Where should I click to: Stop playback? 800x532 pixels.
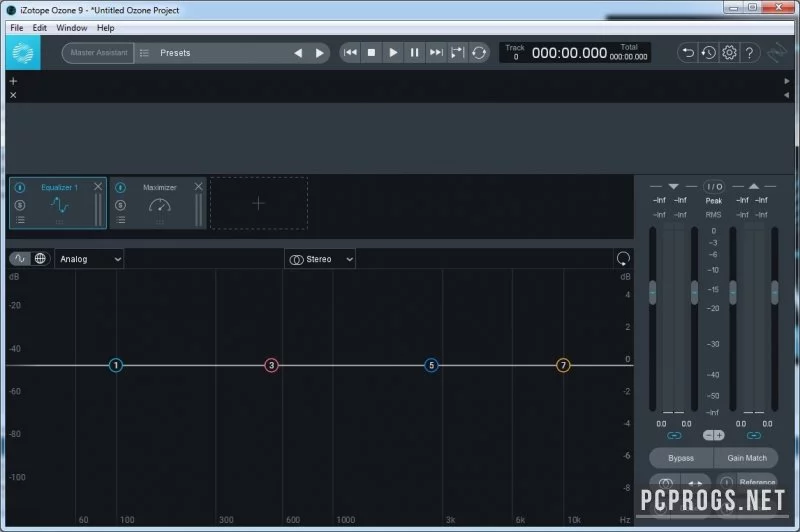[371, 53]
